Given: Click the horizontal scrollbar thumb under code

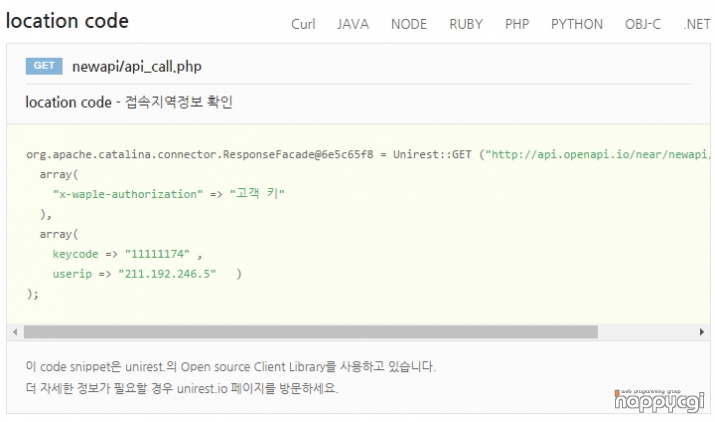Looking at the screenshot, I should (310, 331).
